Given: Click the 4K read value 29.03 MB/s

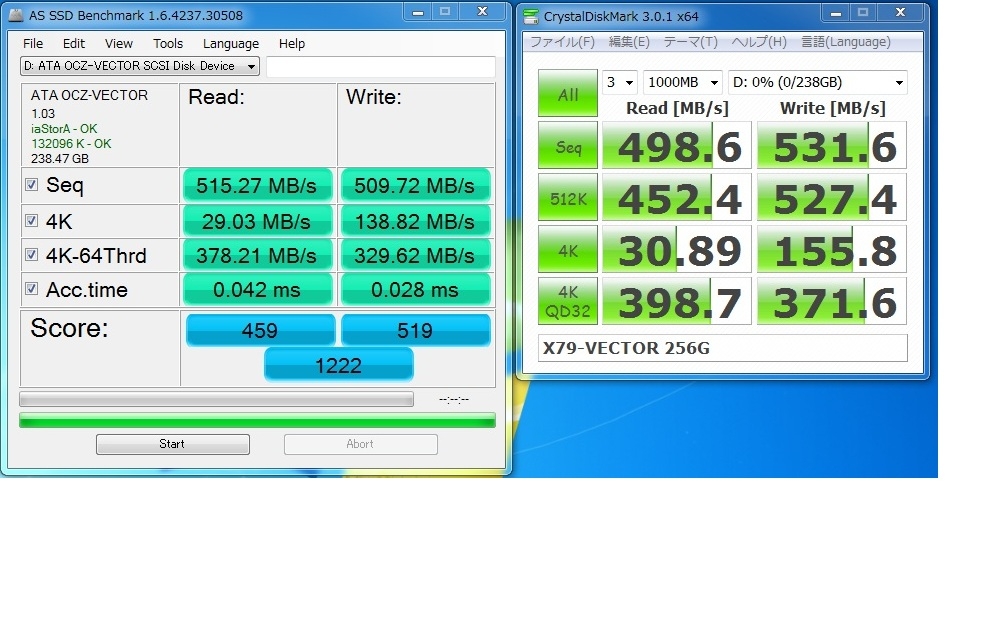Looking at the screenshot, I should tap(257, 222).
